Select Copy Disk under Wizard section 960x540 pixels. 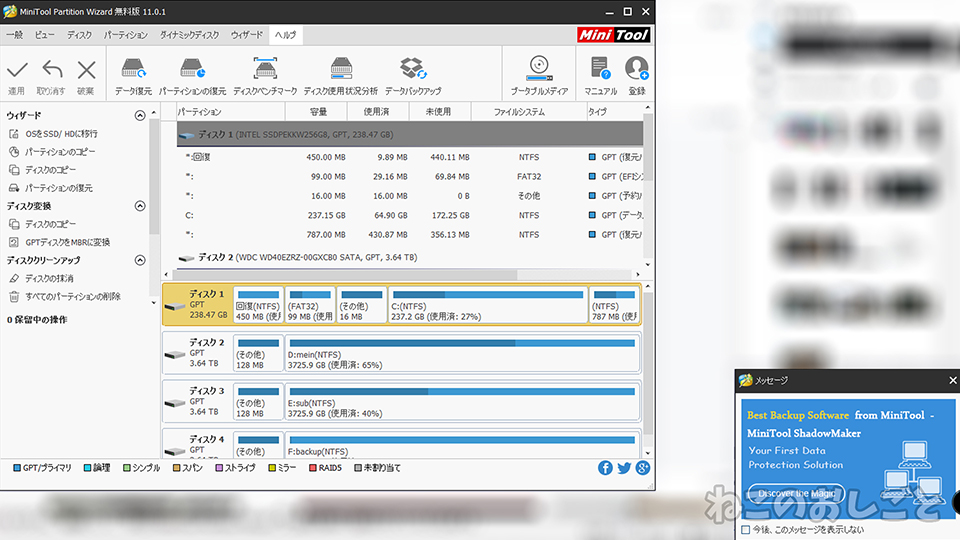[x=50, y=170]
